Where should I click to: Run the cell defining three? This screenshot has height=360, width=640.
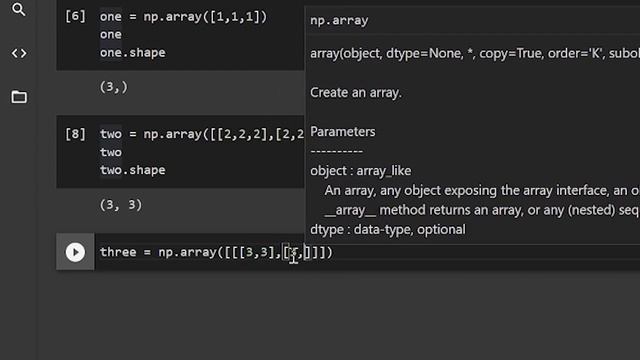click(x=75, y=252)
